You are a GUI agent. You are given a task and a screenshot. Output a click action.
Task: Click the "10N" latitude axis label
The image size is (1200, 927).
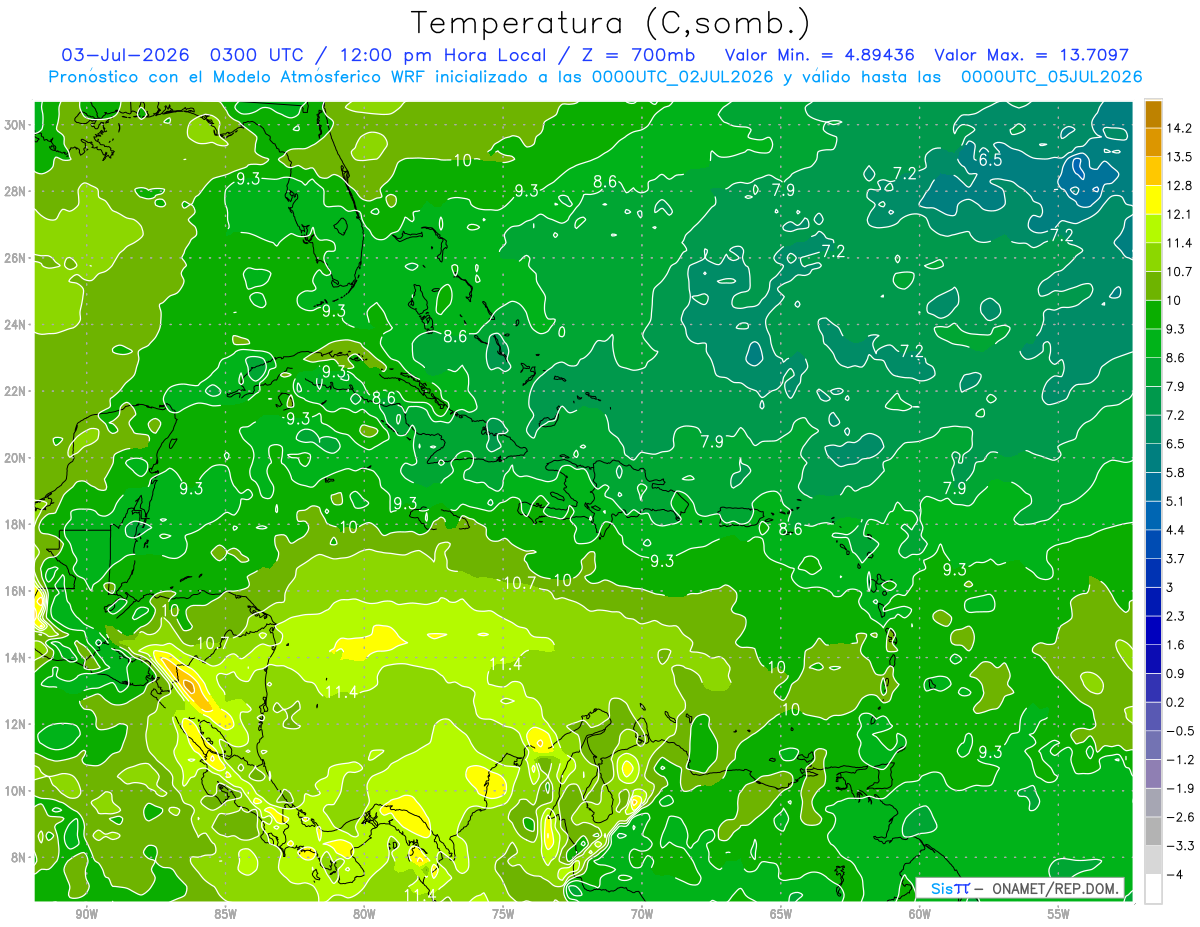(x=14, y=791)
